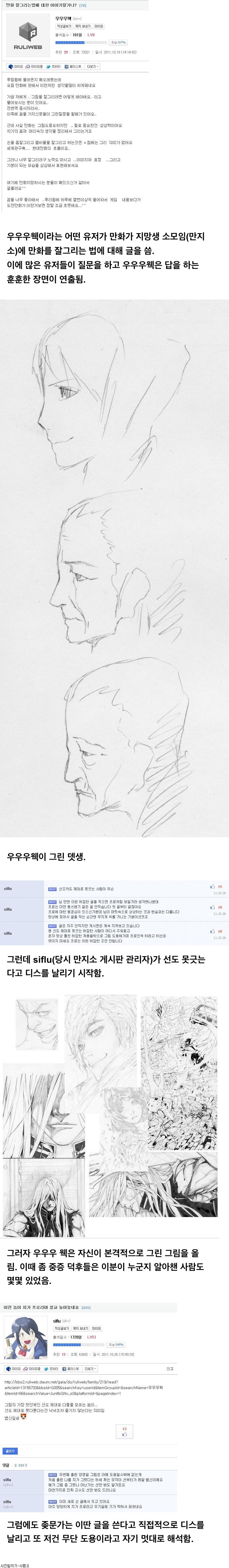The height and width of the screenshot is (1568, 229).
Task: Share first post via the Twitter icon
Action: coord(53,66)
